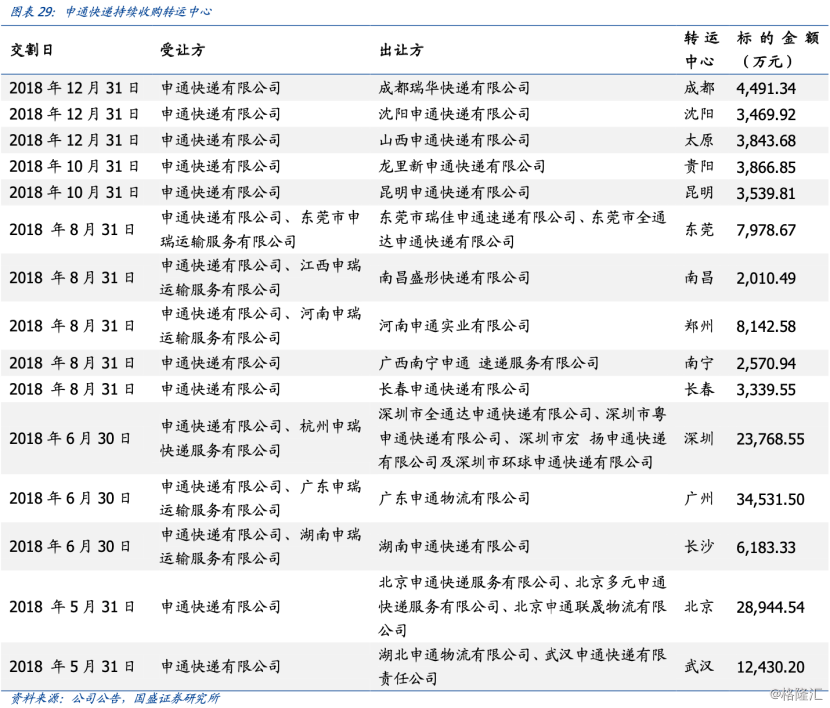Click the source note 资料来源: 公司公告, 国盛证券研究所
830x708 pixels.
click(x=115, y=698)
